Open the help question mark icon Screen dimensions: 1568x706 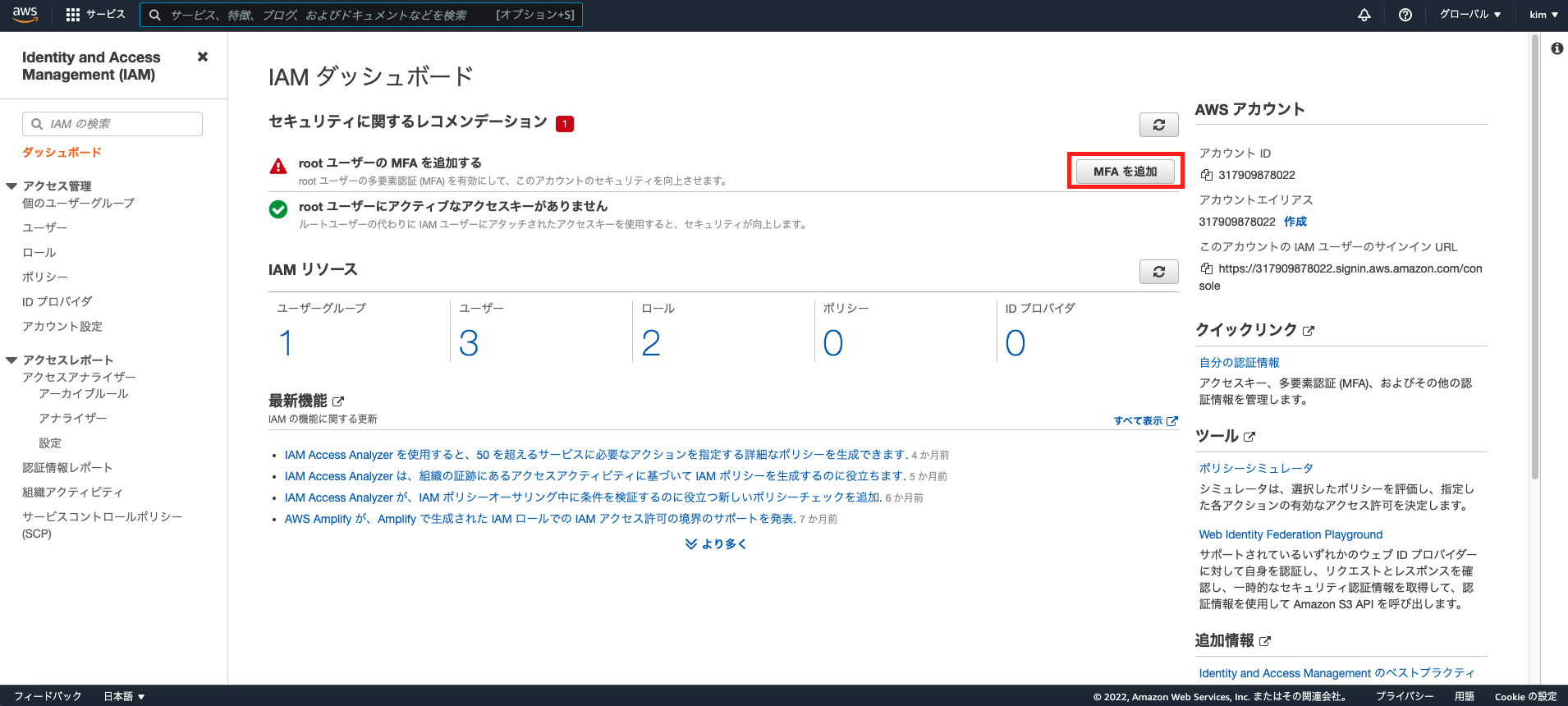coord(1405,15)
